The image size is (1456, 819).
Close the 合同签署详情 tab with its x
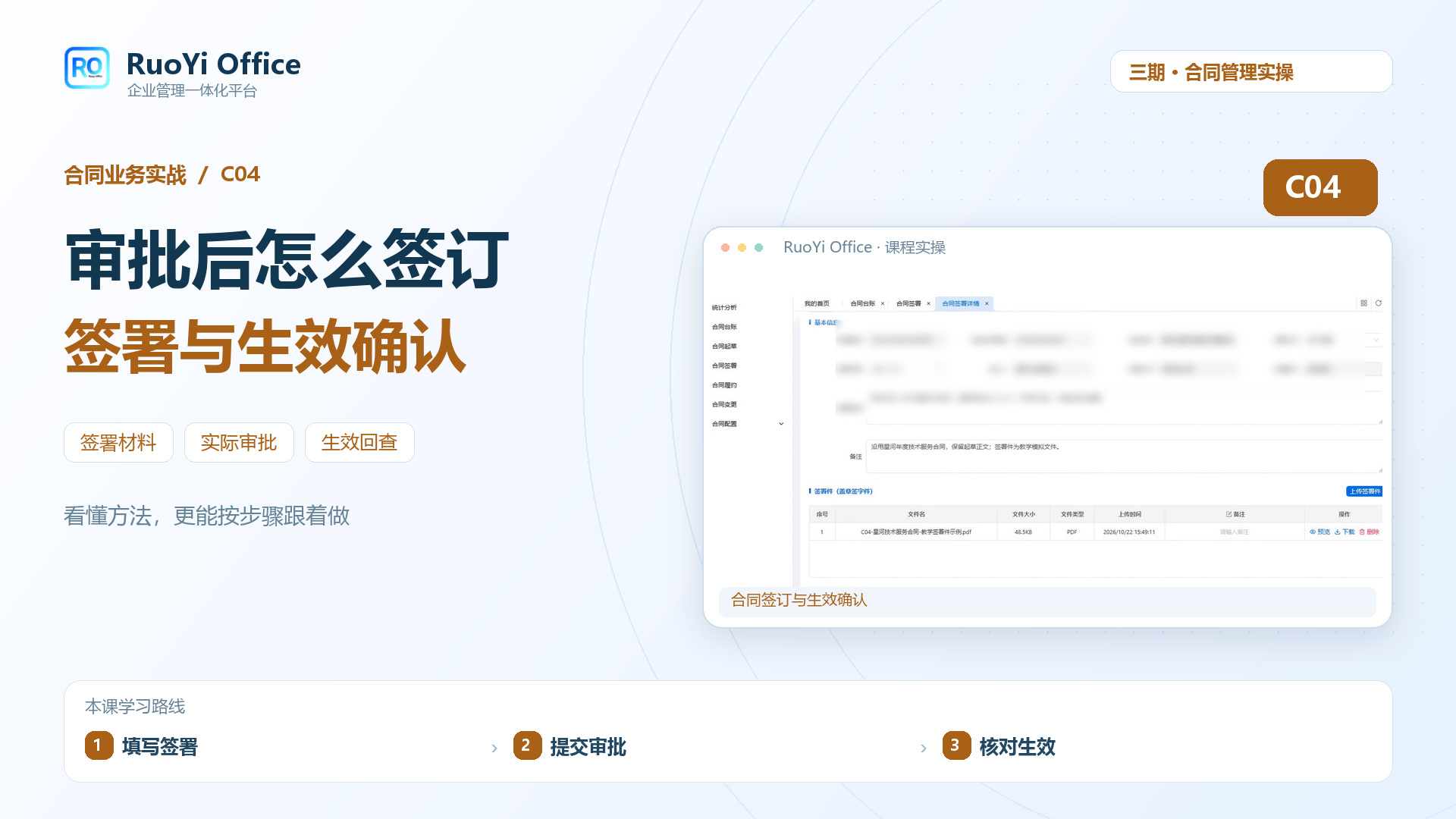tap(987, 303)
